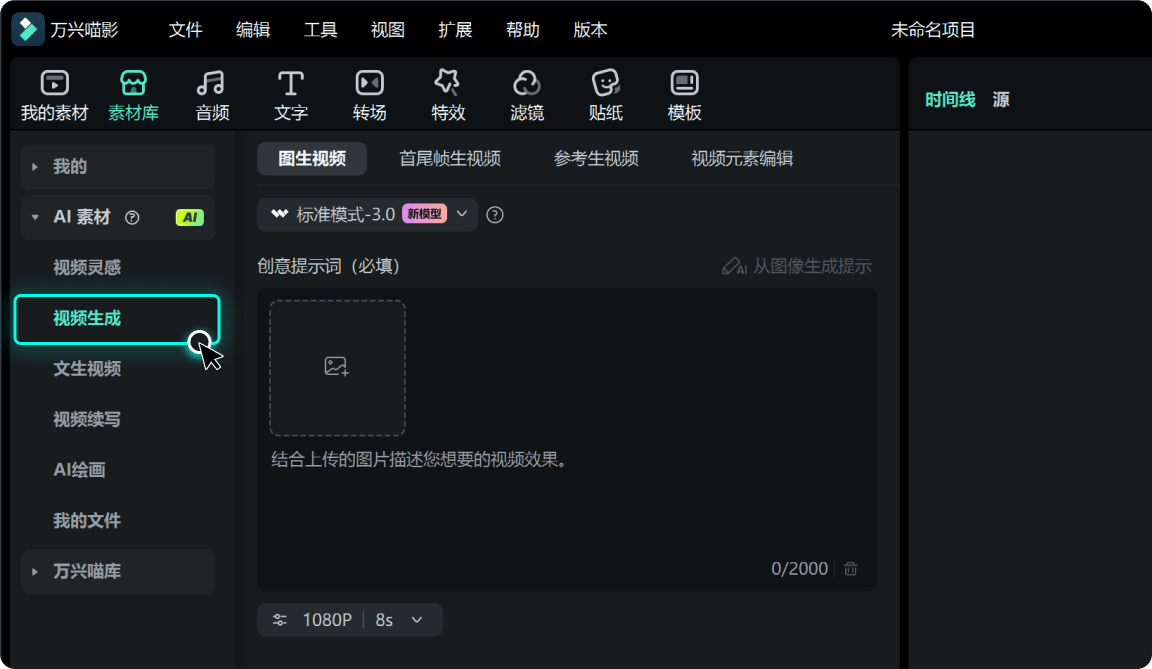Open the 工具 menu

click(x=320, y=29)
